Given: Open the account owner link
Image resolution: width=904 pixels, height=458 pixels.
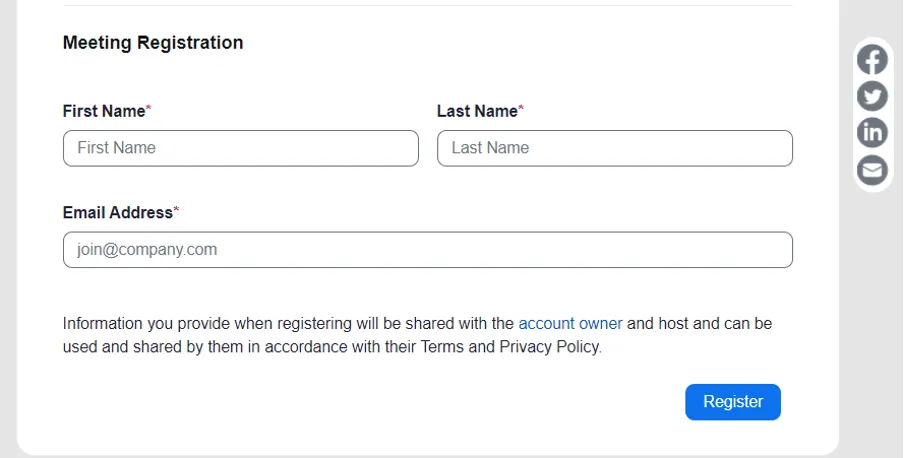Looking at the screenshot, I should pyautogui.click(x=570, y=324).
